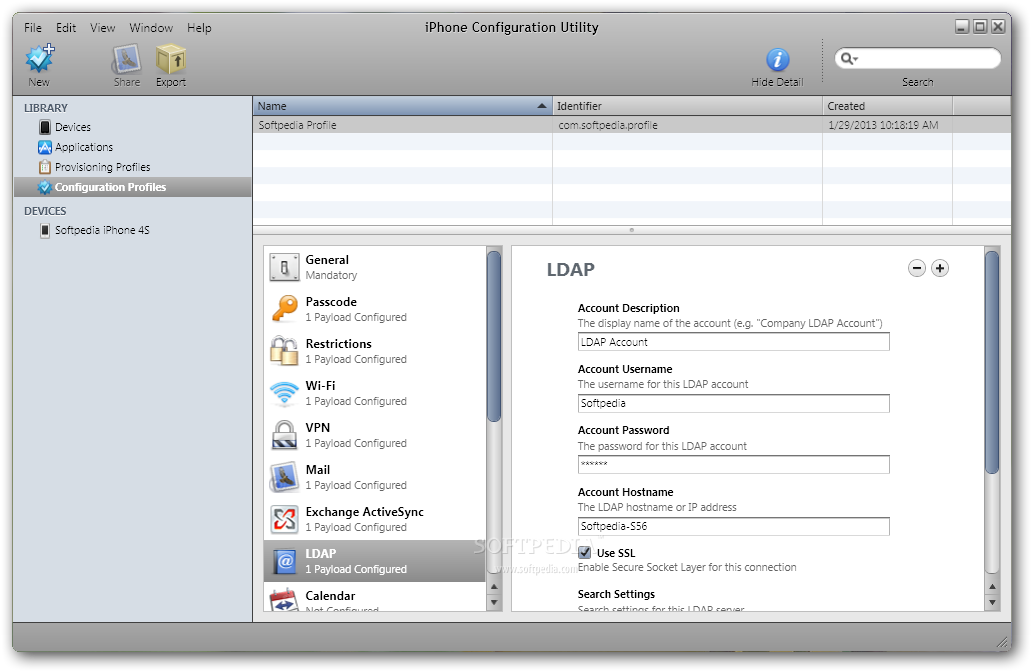The height and width of the screenshot is (672, 1032).
Task: Sort by the Name column header
Action: 402,106
